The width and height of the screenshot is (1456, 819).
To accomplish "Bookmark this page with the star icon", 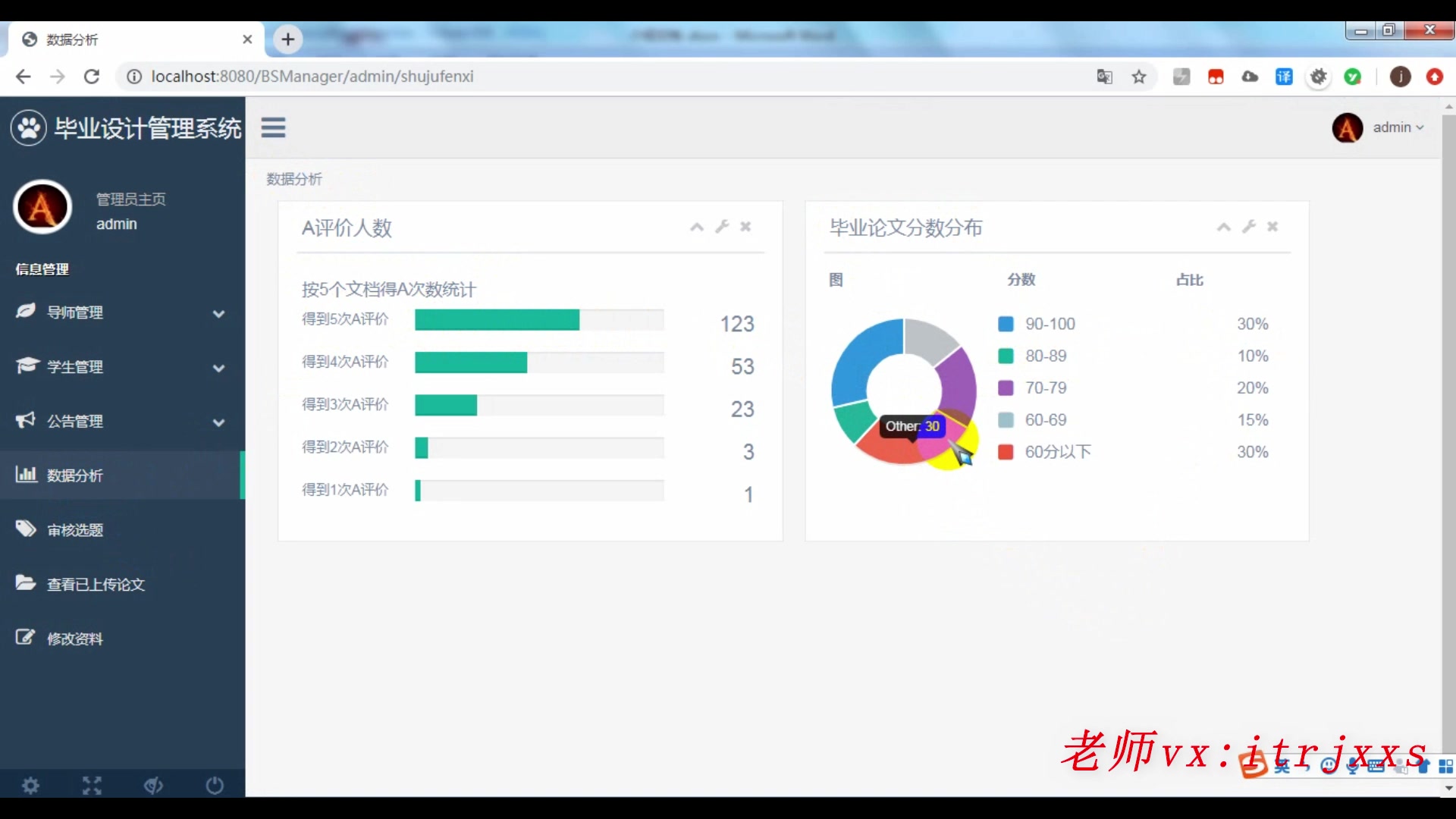I will point(1139,77).
